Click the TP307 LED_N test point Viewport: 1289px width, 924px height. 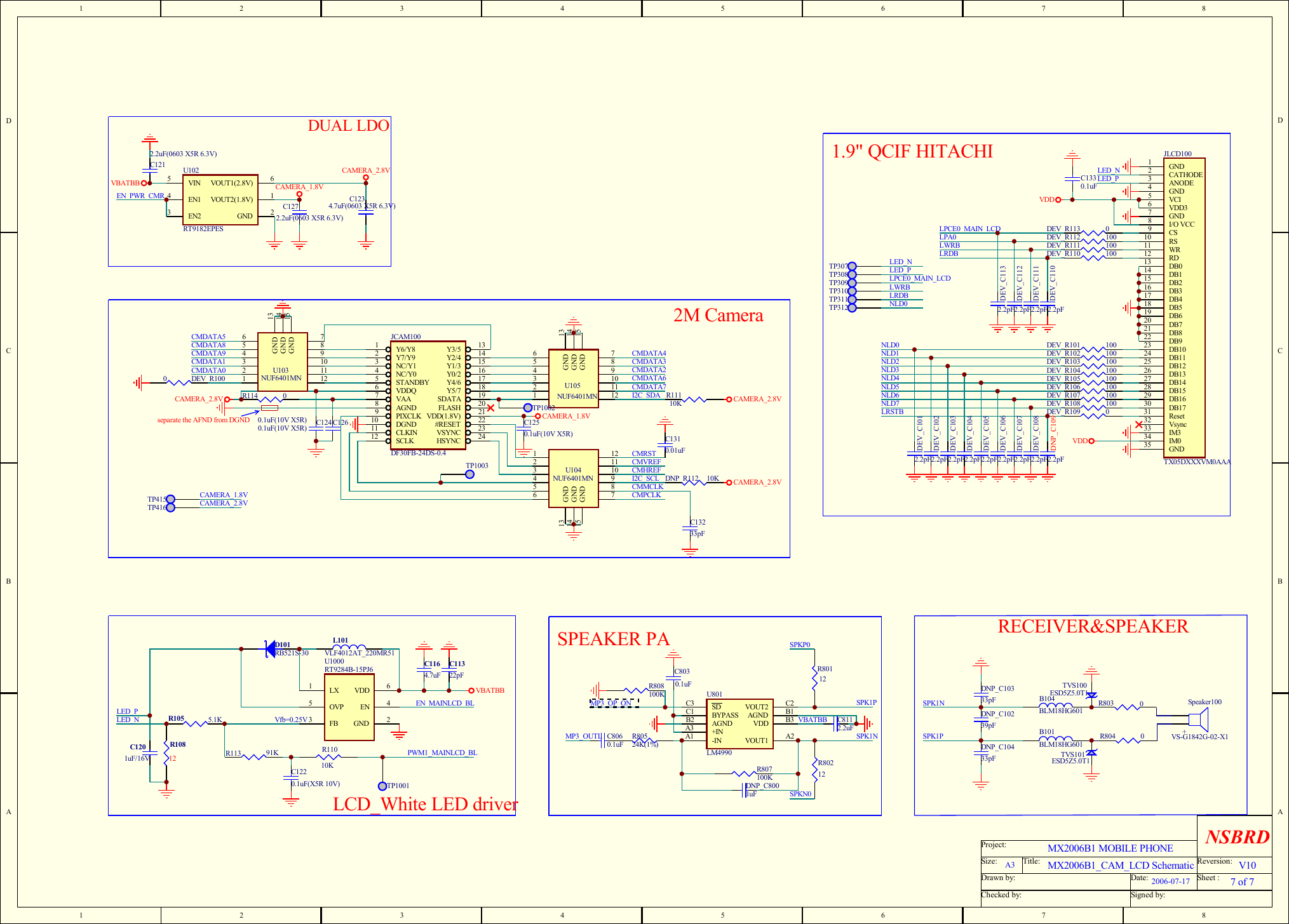click(851, 265)
